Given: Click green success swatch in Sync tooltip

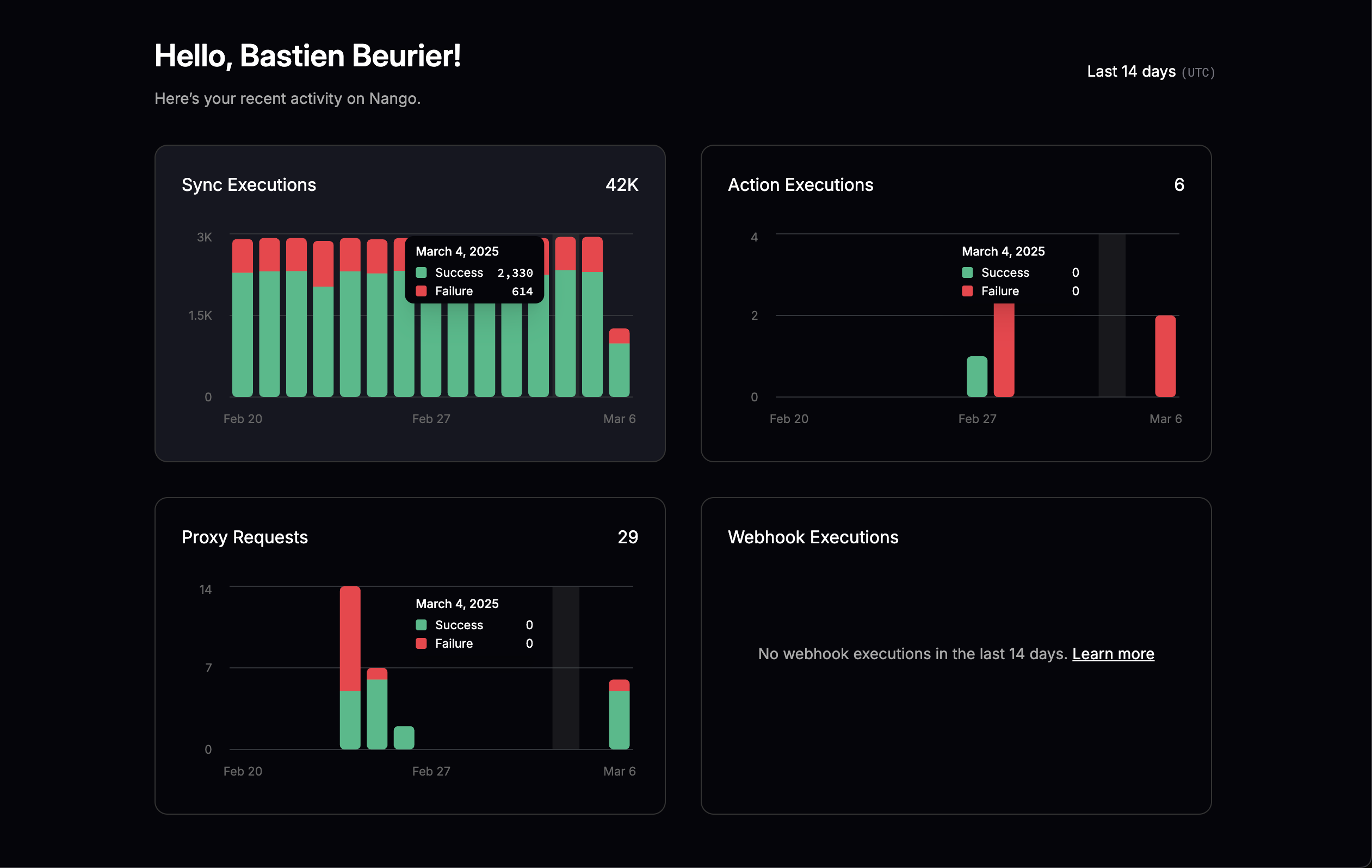Looking at the screenshot, I should (x=421, y=272).
